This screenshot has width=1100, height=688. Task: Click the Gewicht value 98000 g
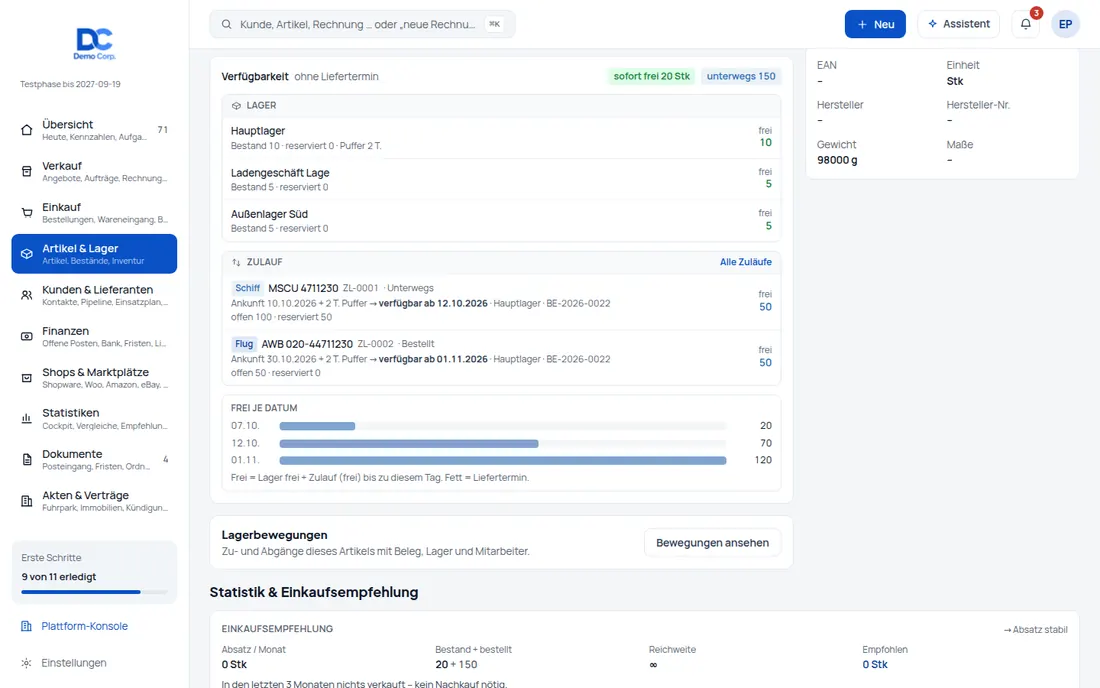(837, 160)
